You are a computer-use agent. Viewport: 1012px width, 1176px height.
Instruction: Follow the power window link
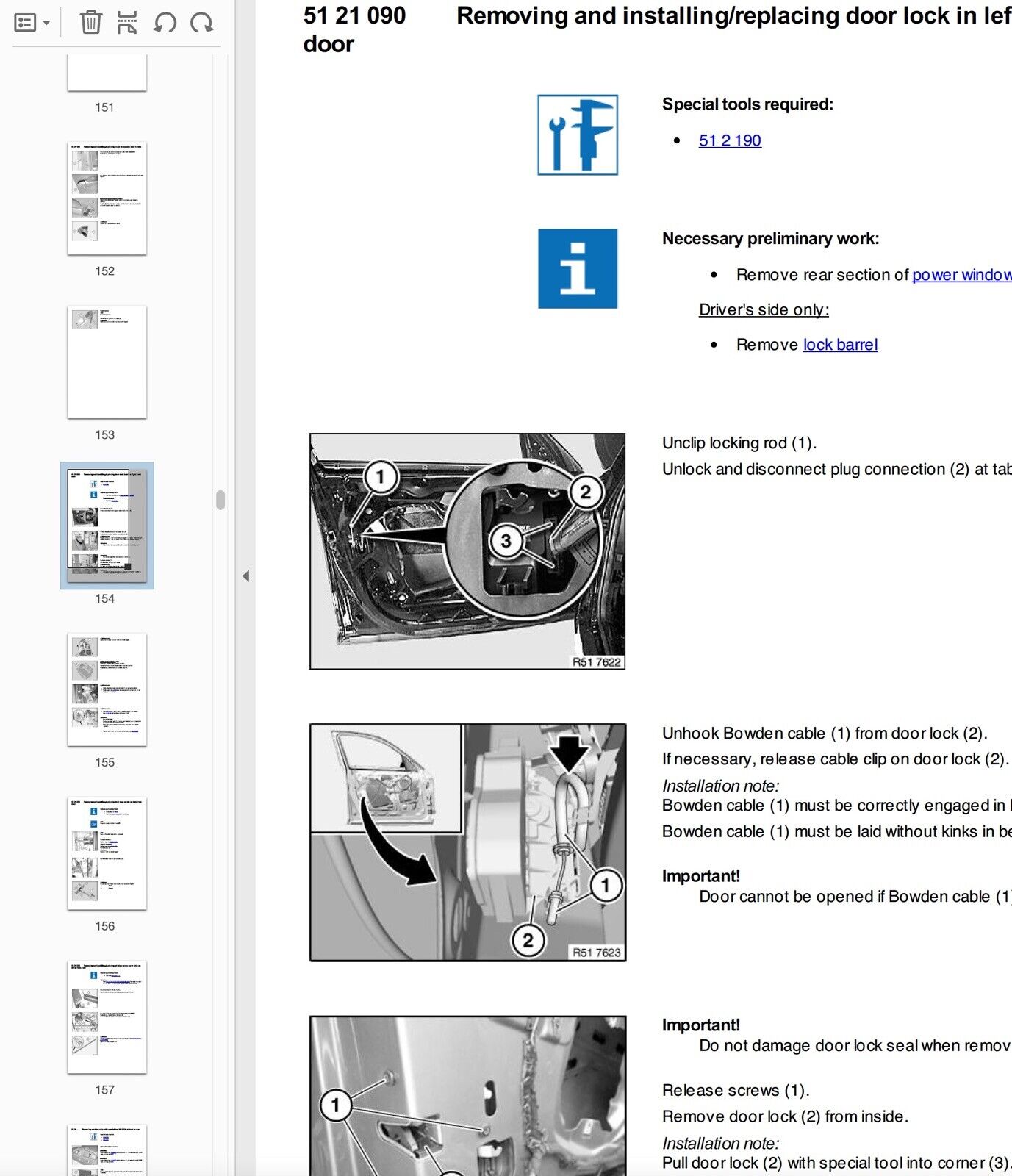pos(961,275)
